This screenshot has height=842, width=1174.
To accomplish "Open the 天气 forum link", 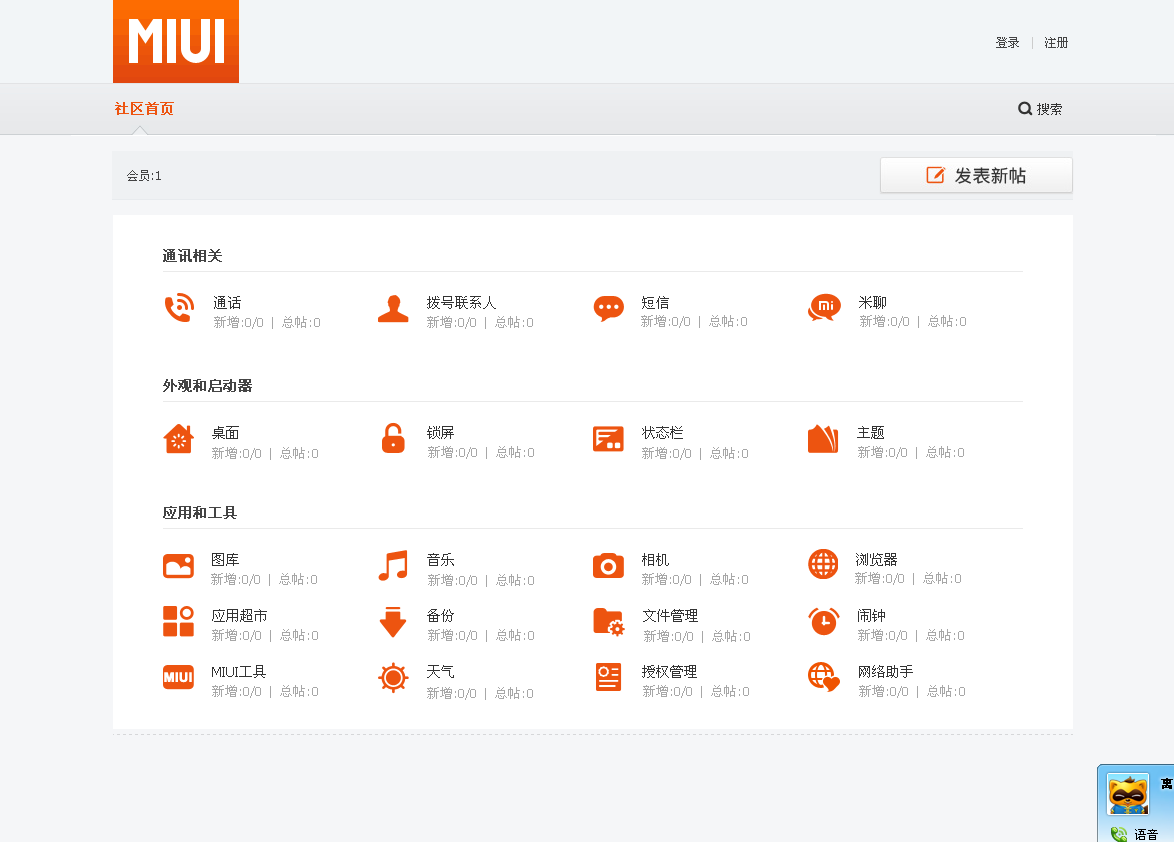I will (x=440, y=671).
